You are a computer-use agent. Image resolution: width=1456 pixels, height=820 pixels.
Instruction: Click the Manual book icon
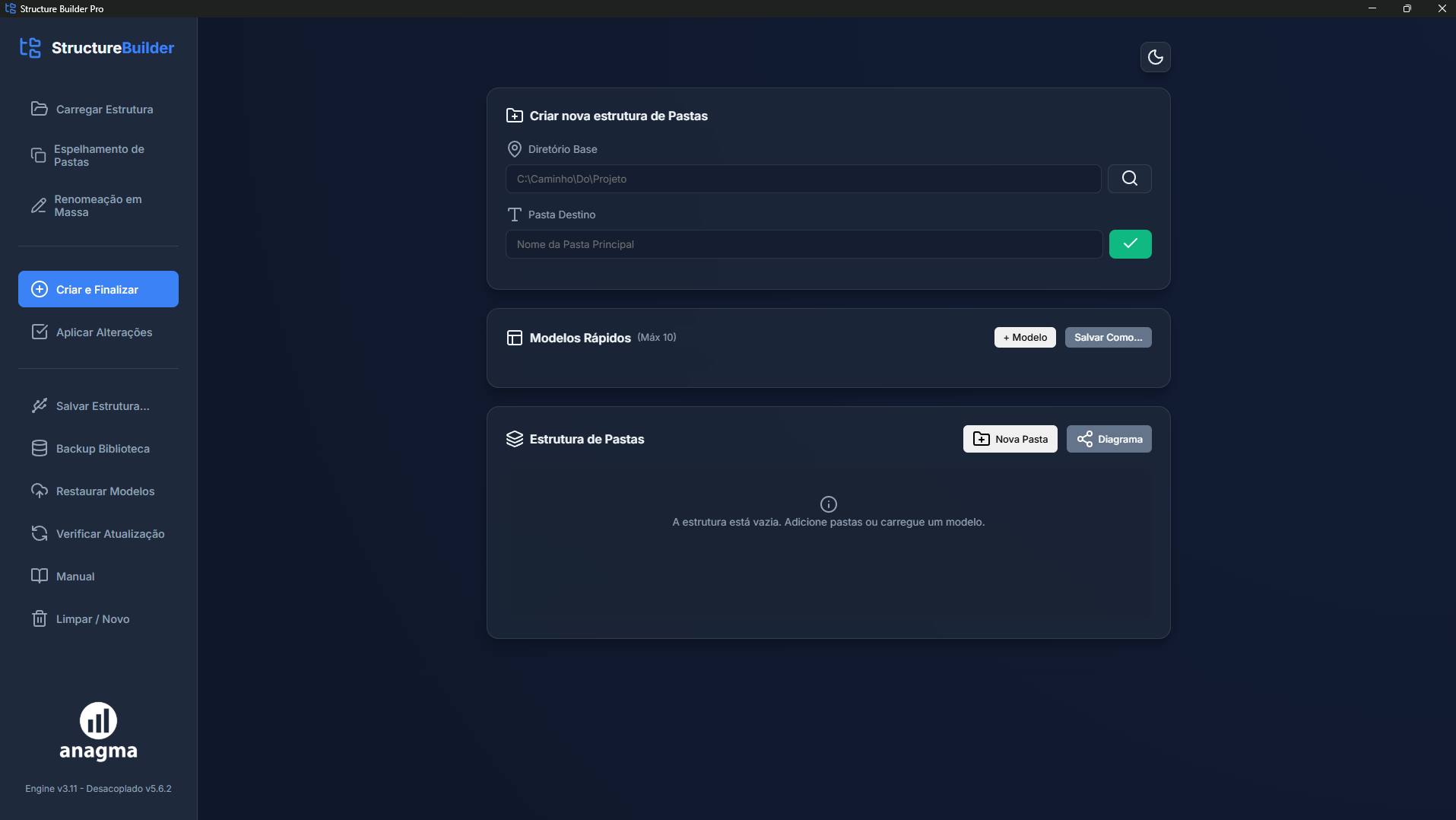click(40, 576)
